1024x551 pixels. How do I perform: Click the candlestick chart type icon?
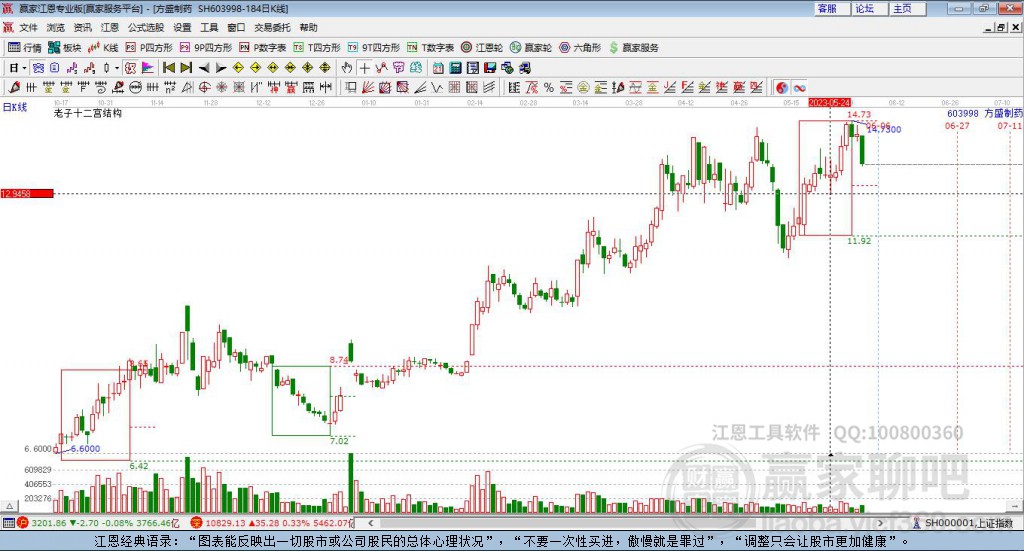point(107,68)
